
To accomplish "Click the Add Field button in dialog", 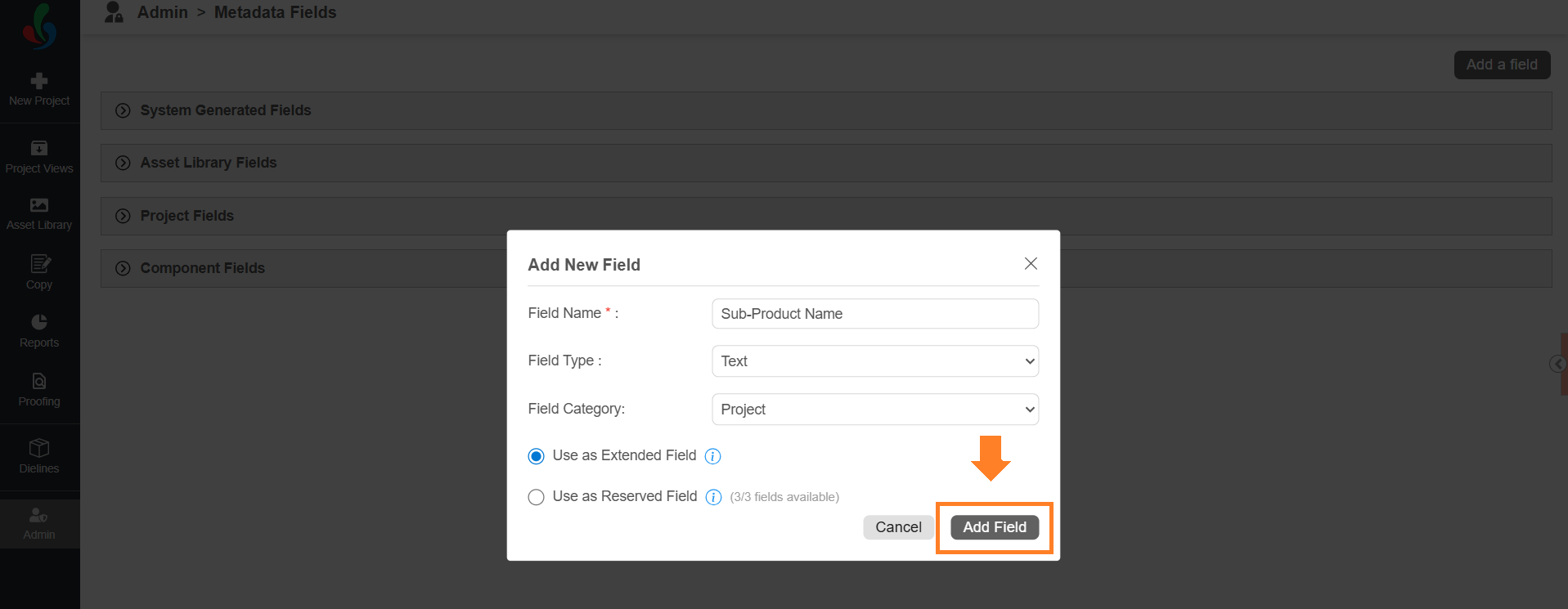I will pyautogui.click(x=995, y=527).
